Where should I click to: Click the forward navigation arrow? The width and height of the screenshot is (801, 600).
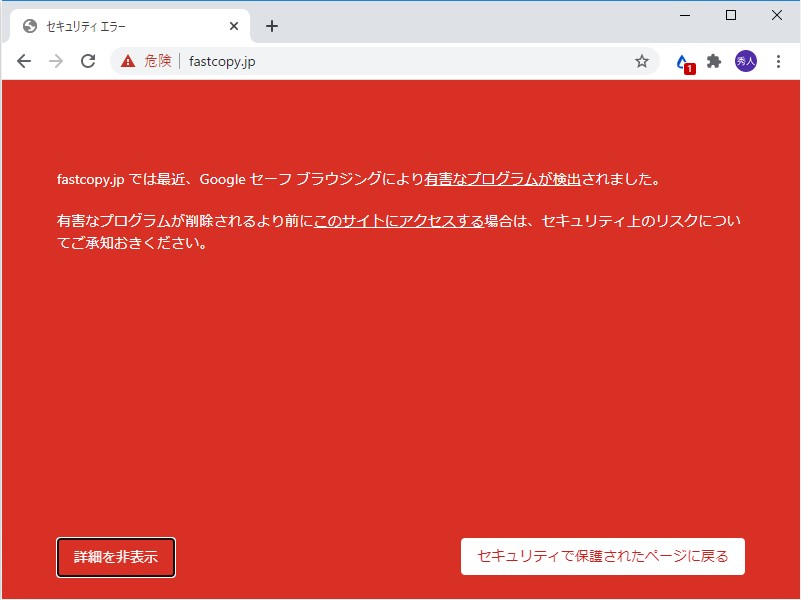pos(56,60)
